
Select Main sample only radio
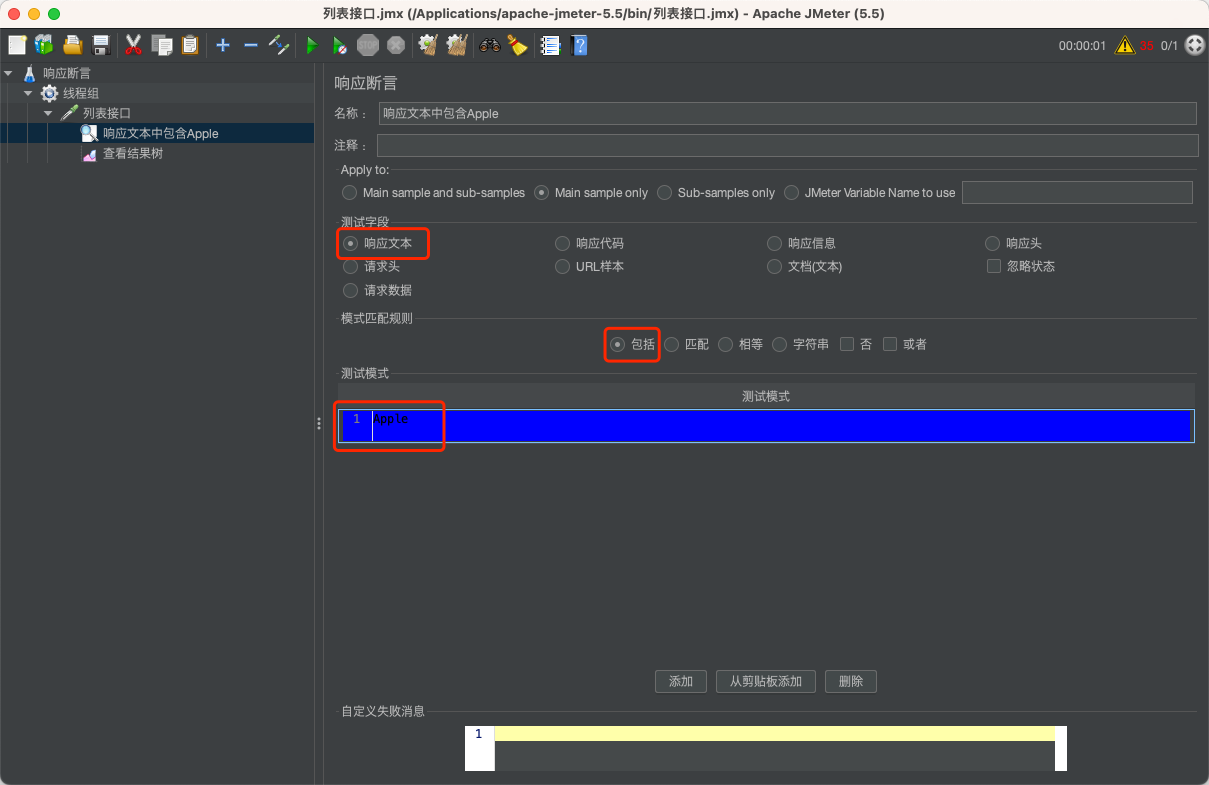point(541,192)
